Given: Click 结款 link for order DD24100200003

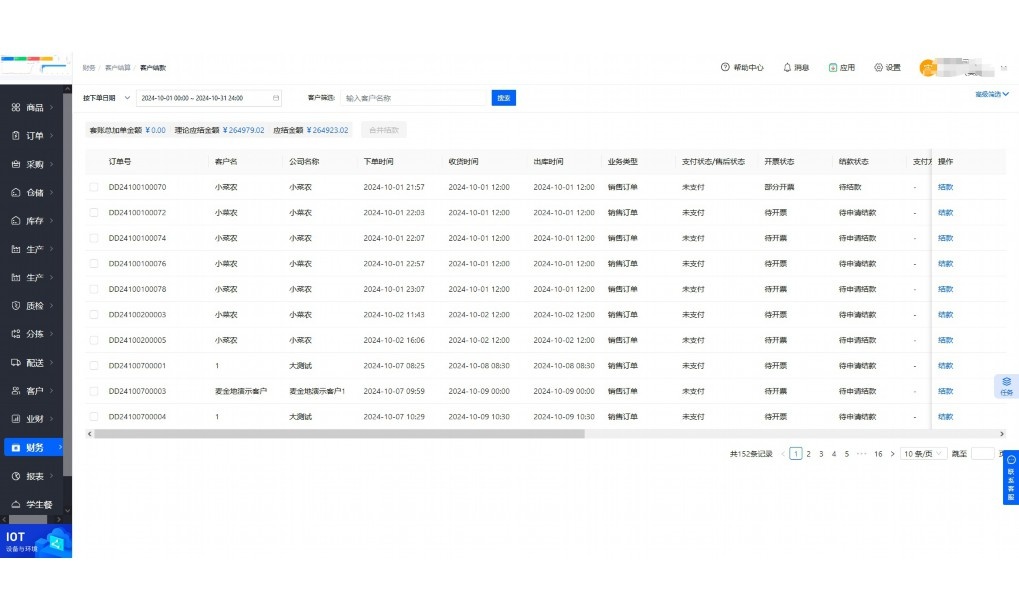Looking at the screenshot, I should point(944,314).
